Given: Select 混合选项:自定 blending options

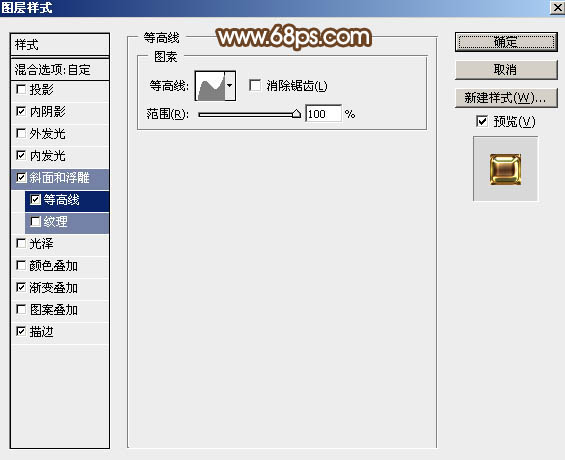Looking at the screenshot, I should [60, 70].
